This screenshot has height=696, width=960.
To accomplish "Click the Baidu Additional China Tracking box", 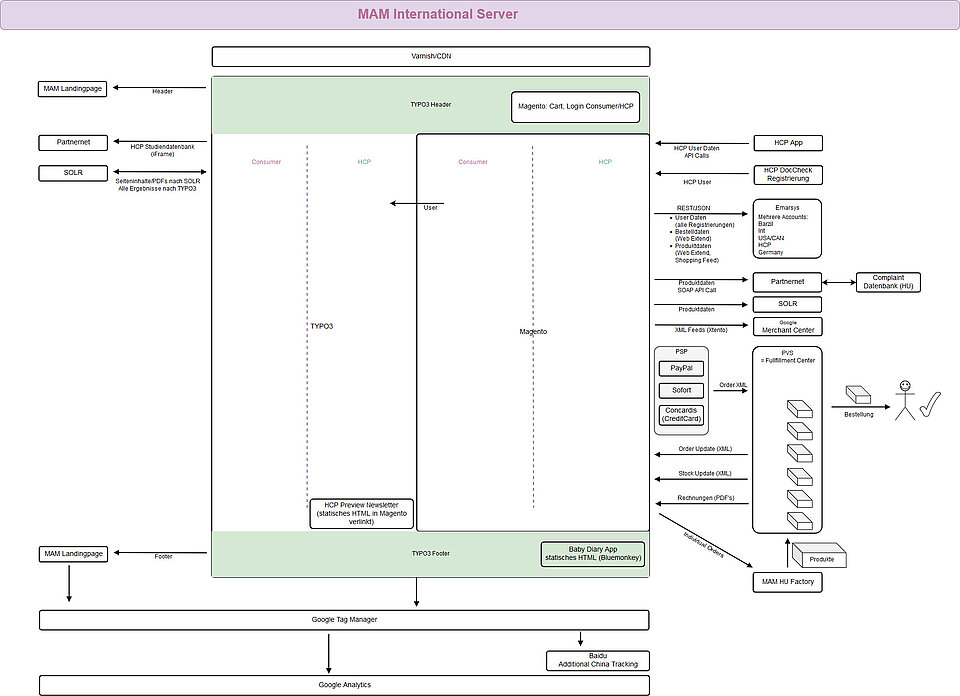I will 597,661.
